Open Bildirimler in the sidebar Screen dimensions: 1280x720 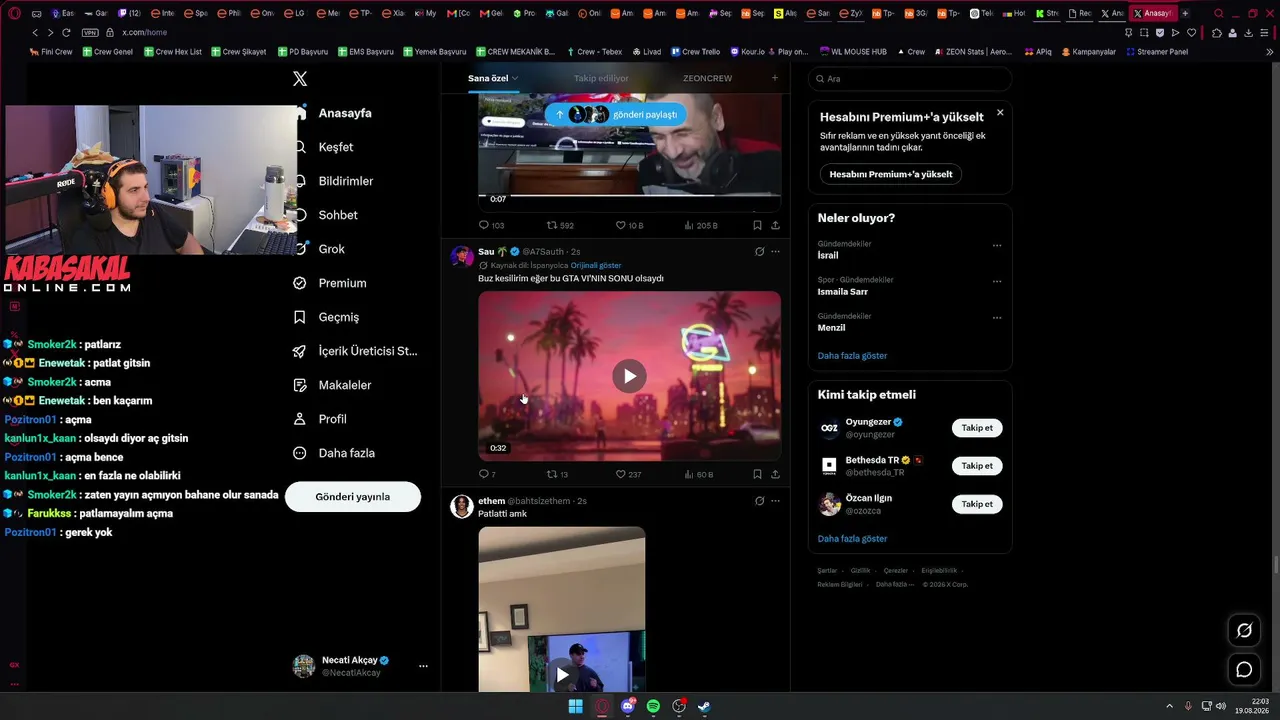(333, 181)
